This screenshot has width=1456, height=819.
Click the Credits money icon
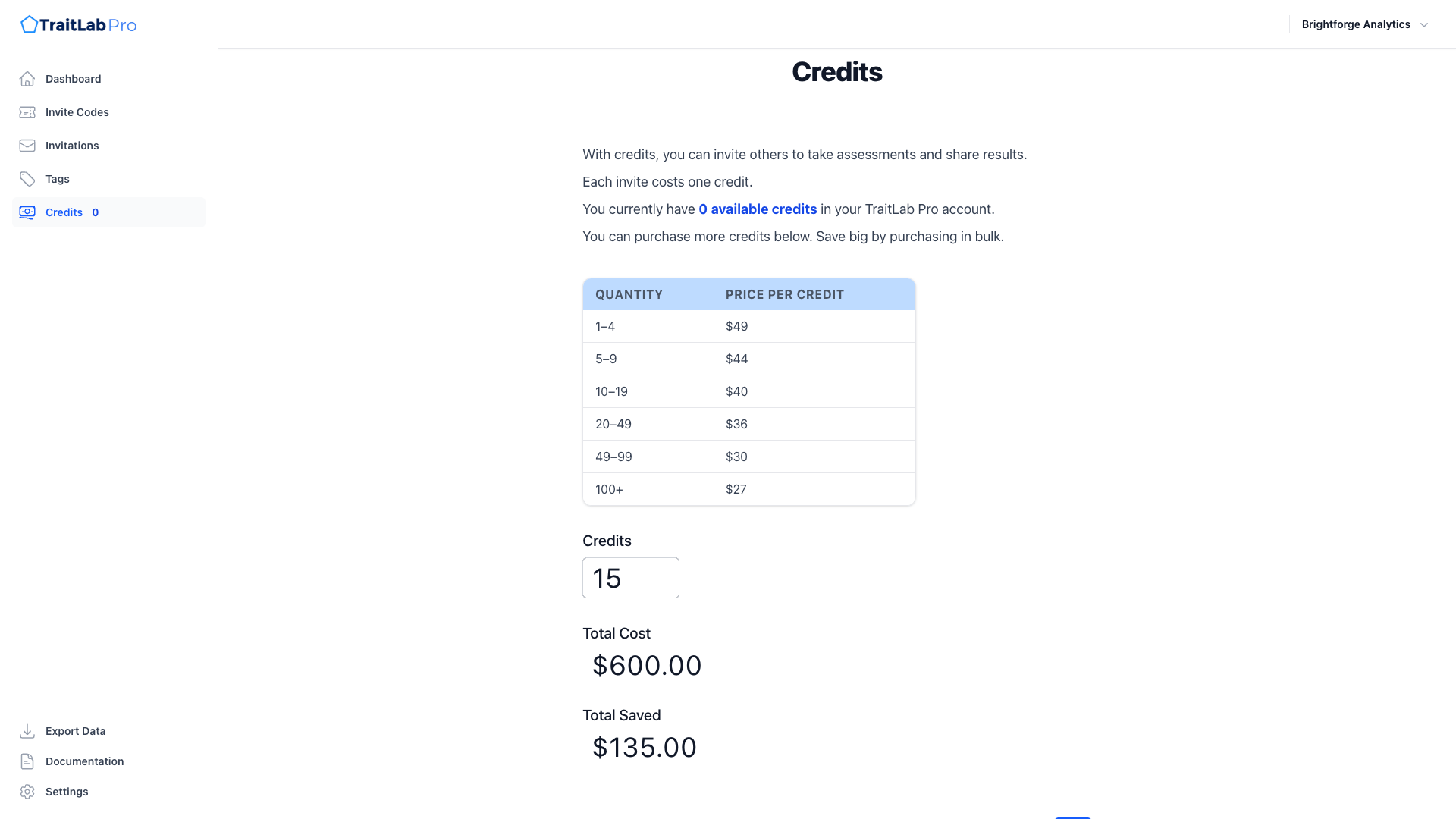point(27,212)
